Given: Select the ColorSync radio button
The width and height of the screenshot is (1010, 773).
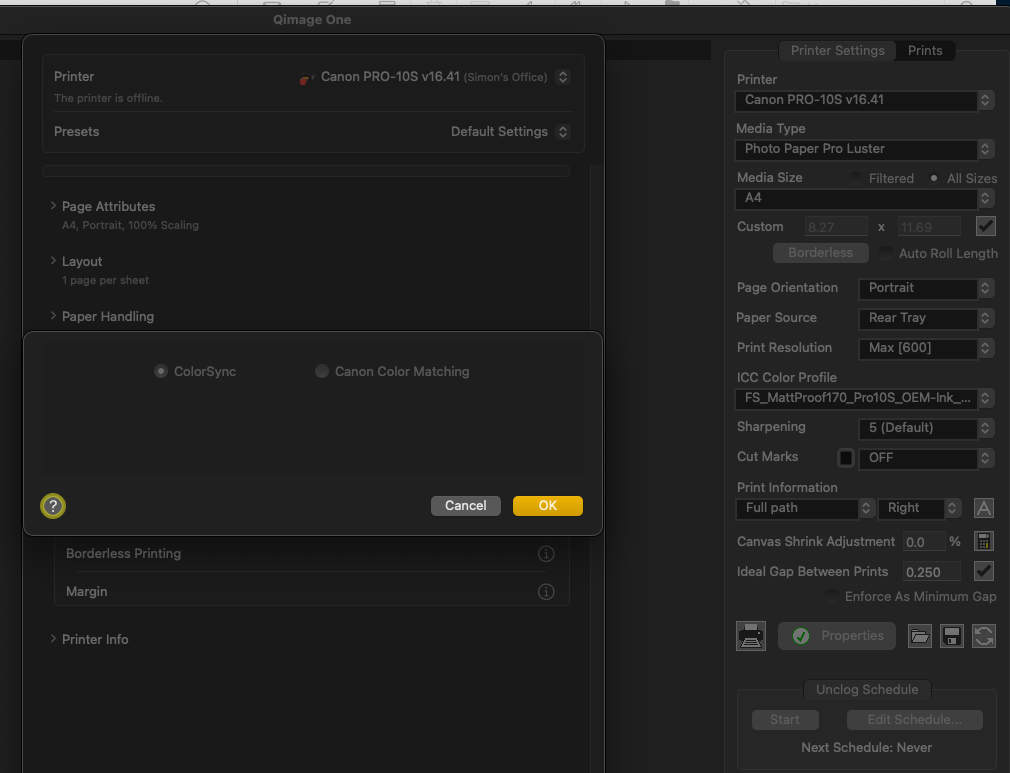Looking at the screenshot, I should pyautogui.click(x=161, y=372).
